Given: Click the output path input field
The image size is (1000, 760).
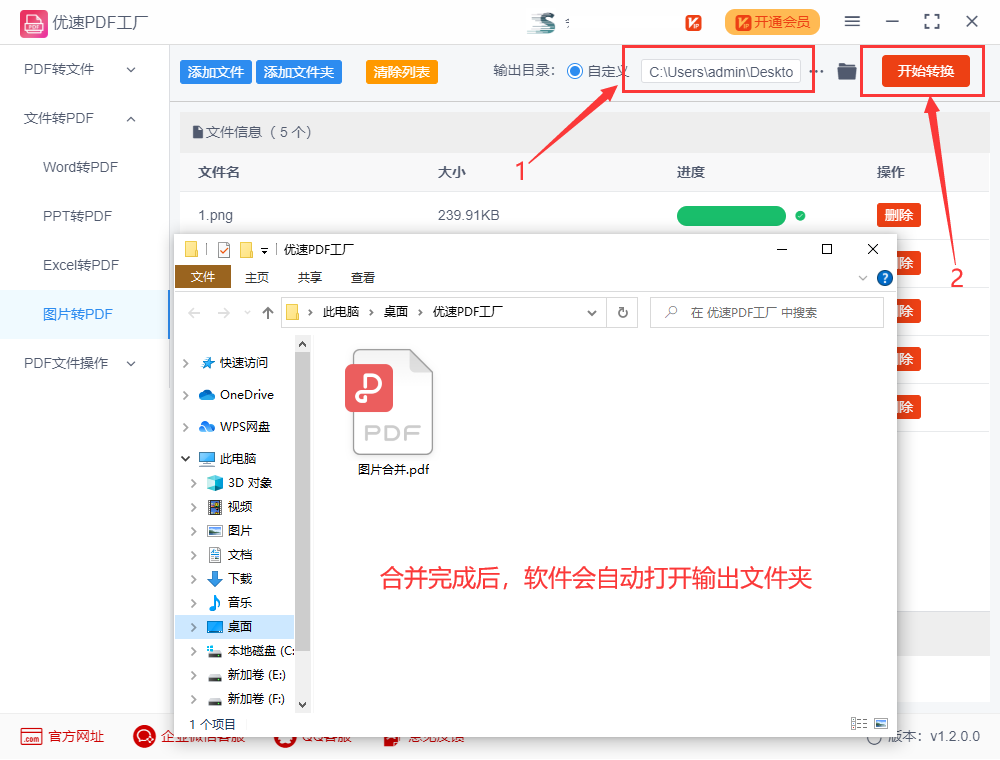Looking at the screenshot, I should pos(721,72).
